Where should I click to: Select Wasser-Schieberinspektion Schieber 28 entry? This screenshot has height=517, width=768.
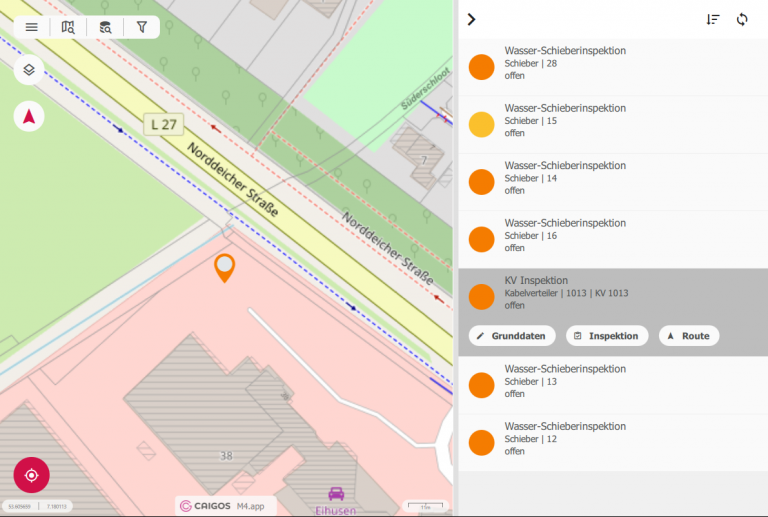pyautogui.click(x=613, y=67)
